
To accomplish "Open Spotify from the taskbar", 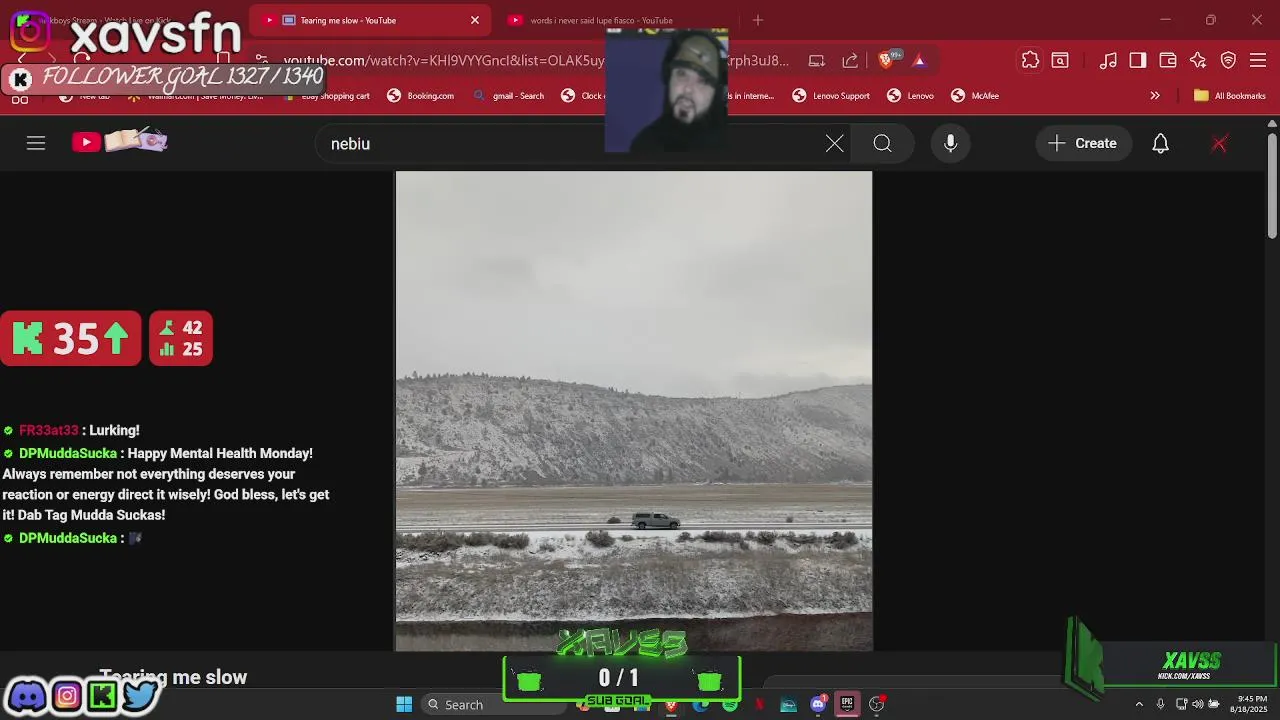I will (x=730, y=705).
